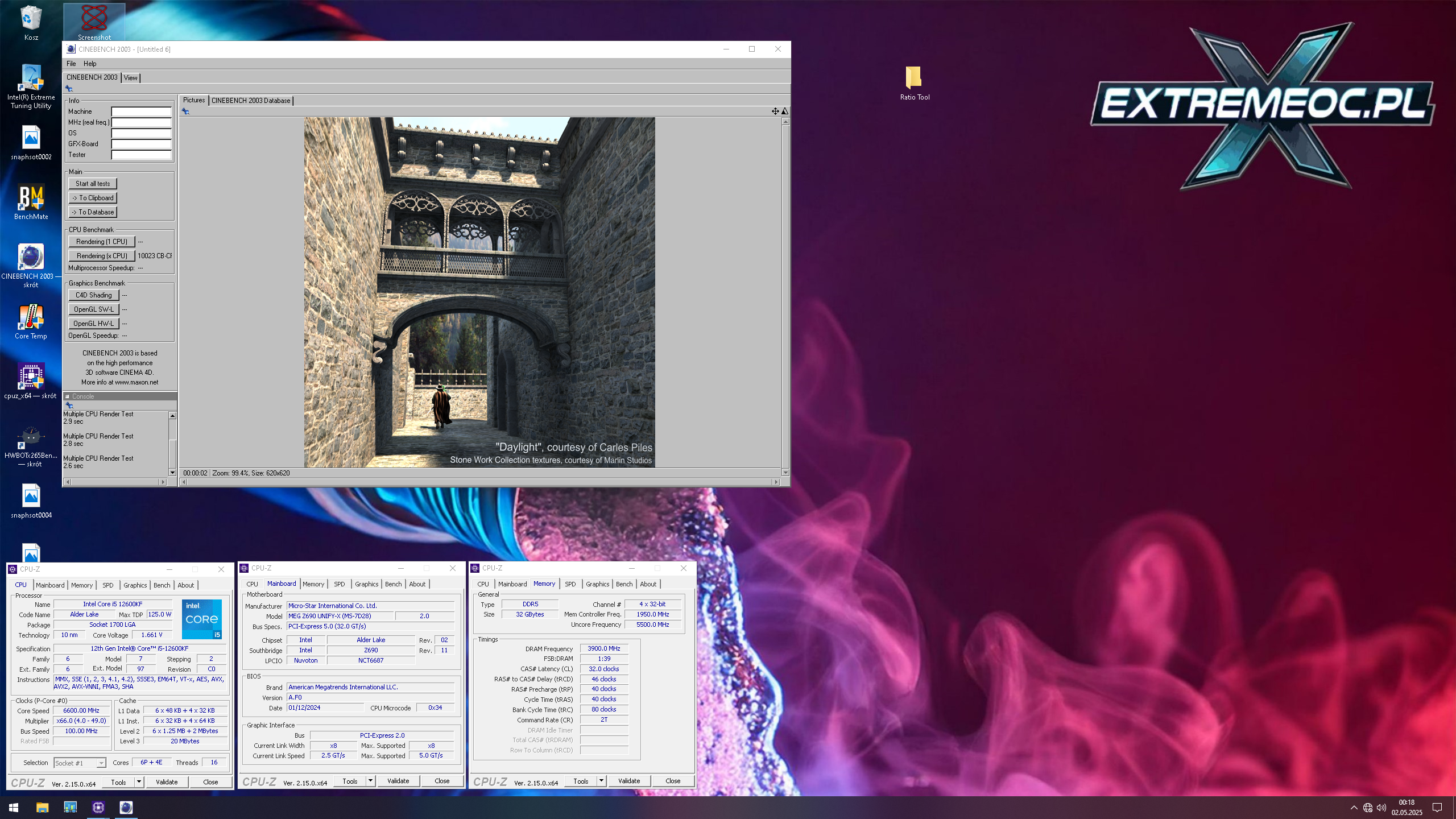
Task: Click the MHz (real freq.) input field
Action: [x=141, y=122]
